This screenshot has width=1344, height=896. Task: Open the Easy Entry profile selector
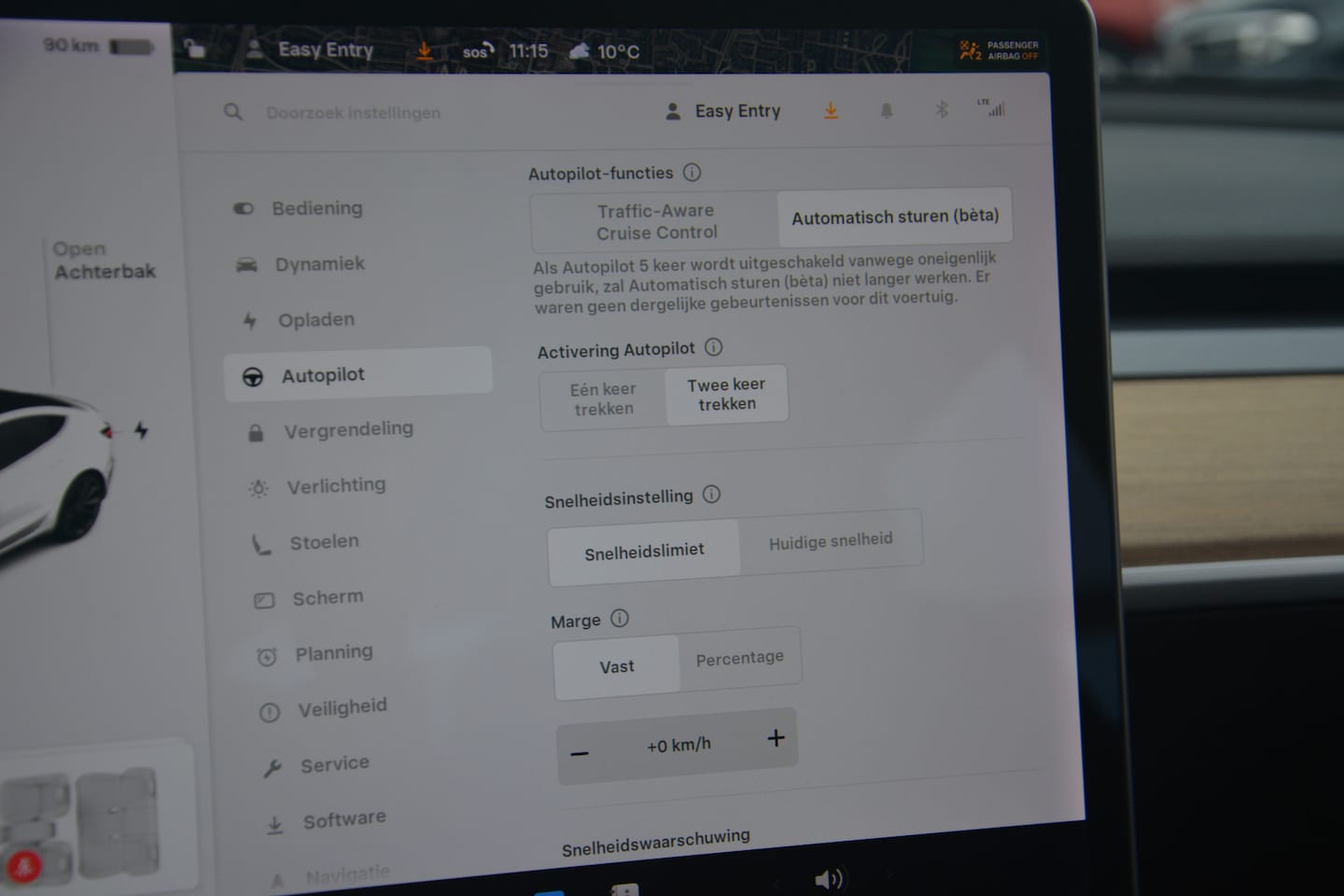[724, 111]
